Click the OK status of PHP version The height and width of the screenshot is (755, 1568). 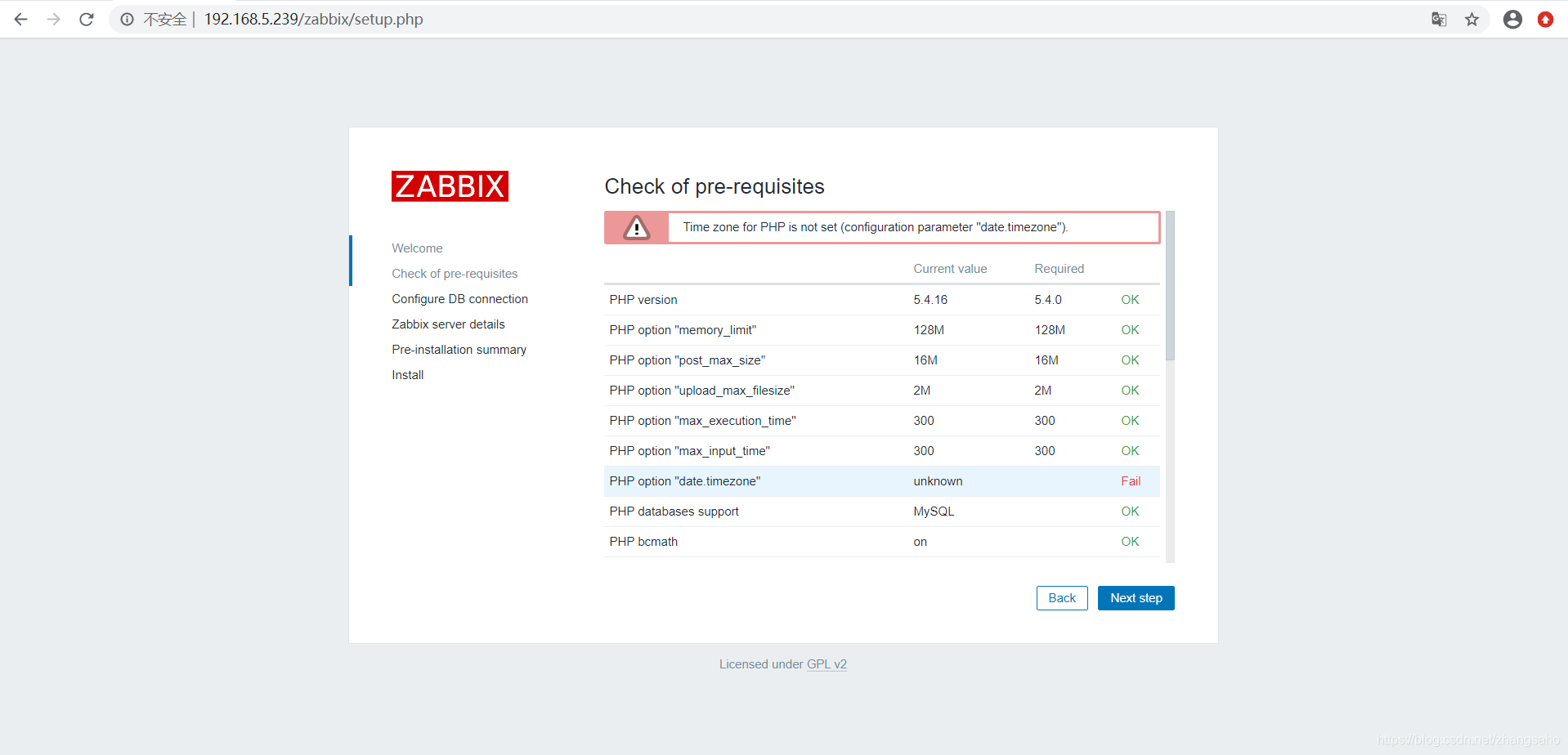point(1130,300)
